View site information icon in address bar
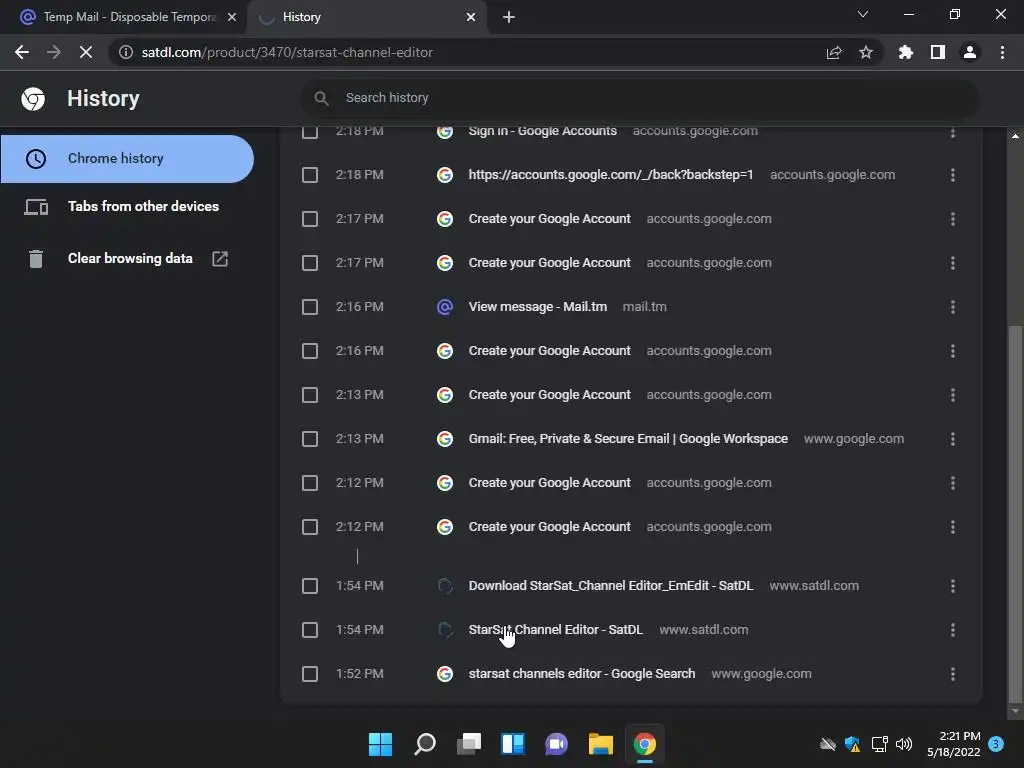Screen dimensions: 1024x768 pyautogui.click(x=126, y=52)
